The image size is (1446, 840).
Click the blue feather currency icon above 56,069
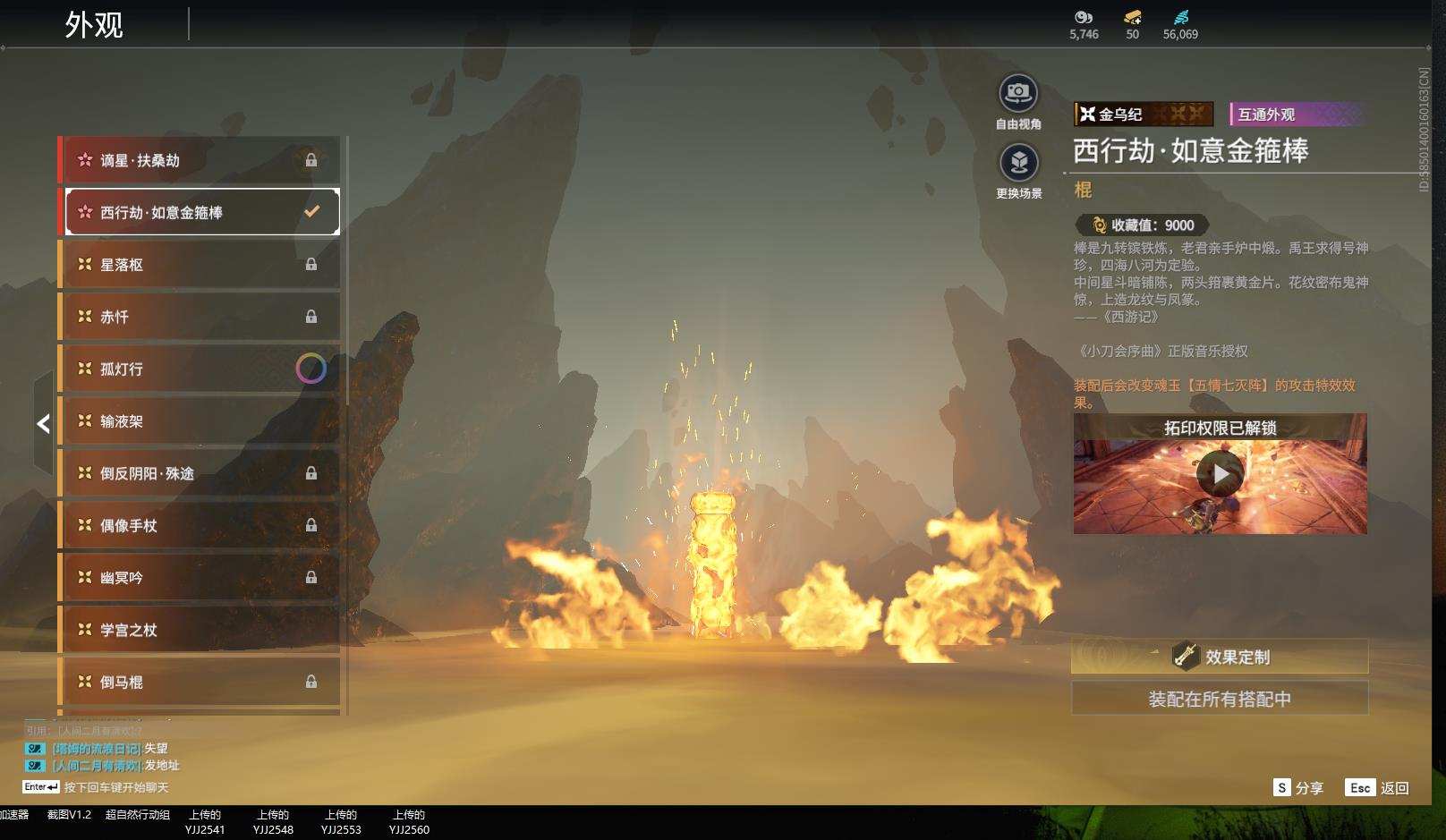point(1181,17)
